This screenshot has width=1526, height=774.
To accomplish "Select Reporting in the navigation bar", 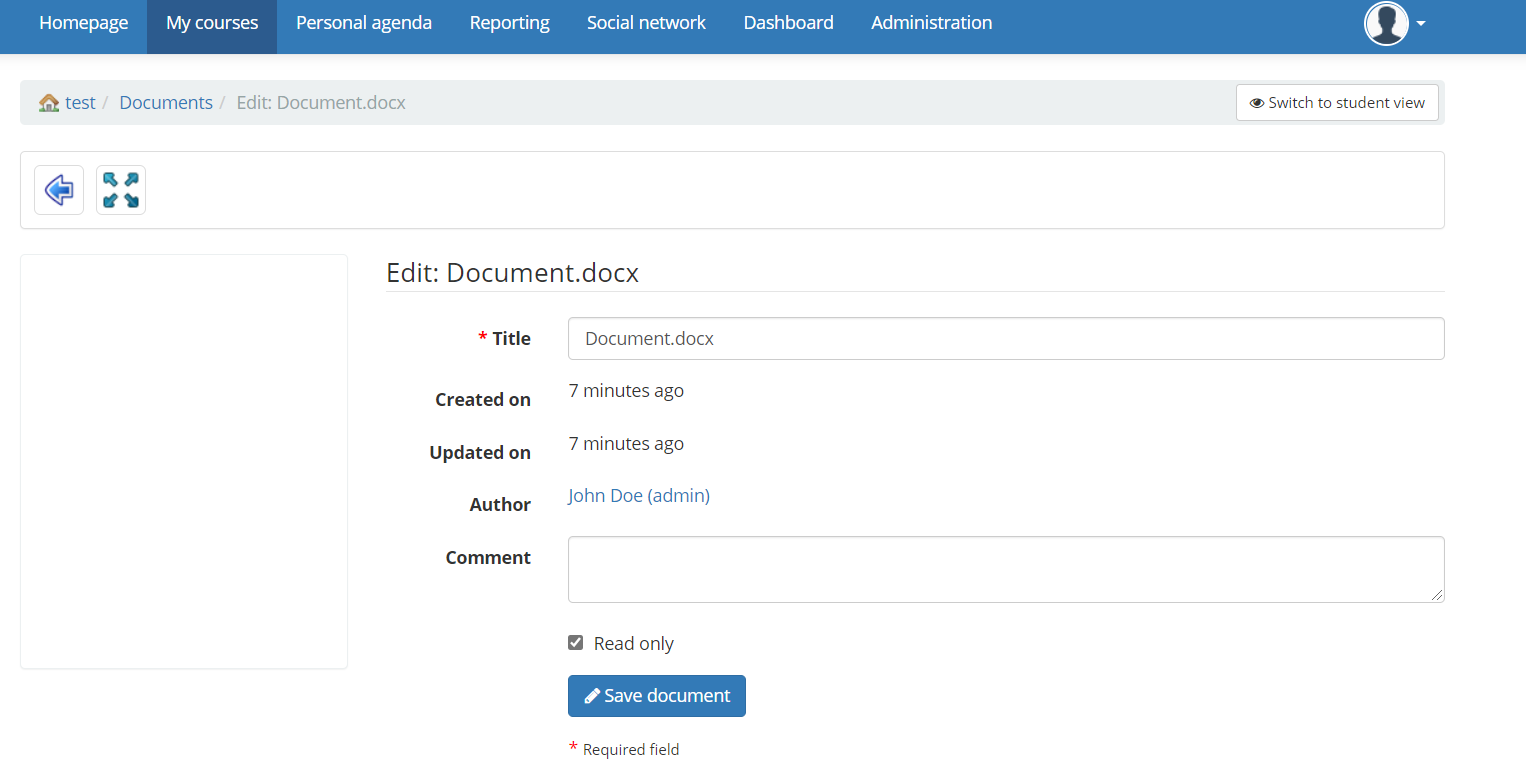I will (510, 23).
